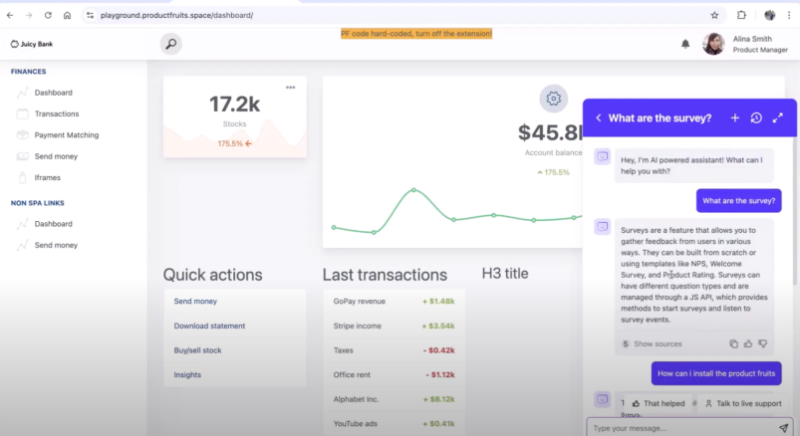Click the 'What are the survey?' message bubble
The width and height of the screenshot is (800, 436).
738,200
